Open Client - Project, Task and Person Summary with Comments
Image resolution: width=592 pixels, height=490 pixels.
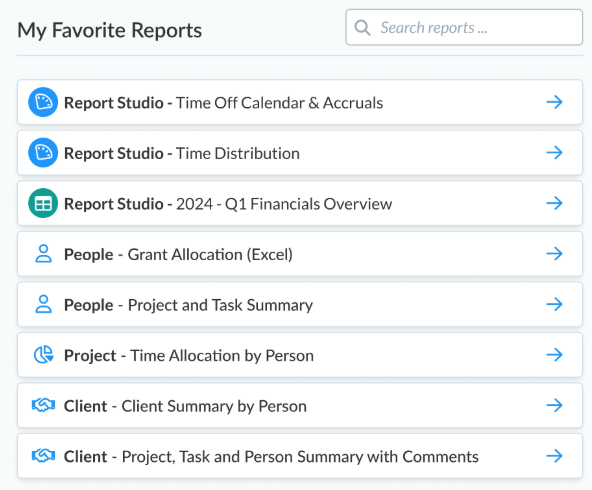300,456
